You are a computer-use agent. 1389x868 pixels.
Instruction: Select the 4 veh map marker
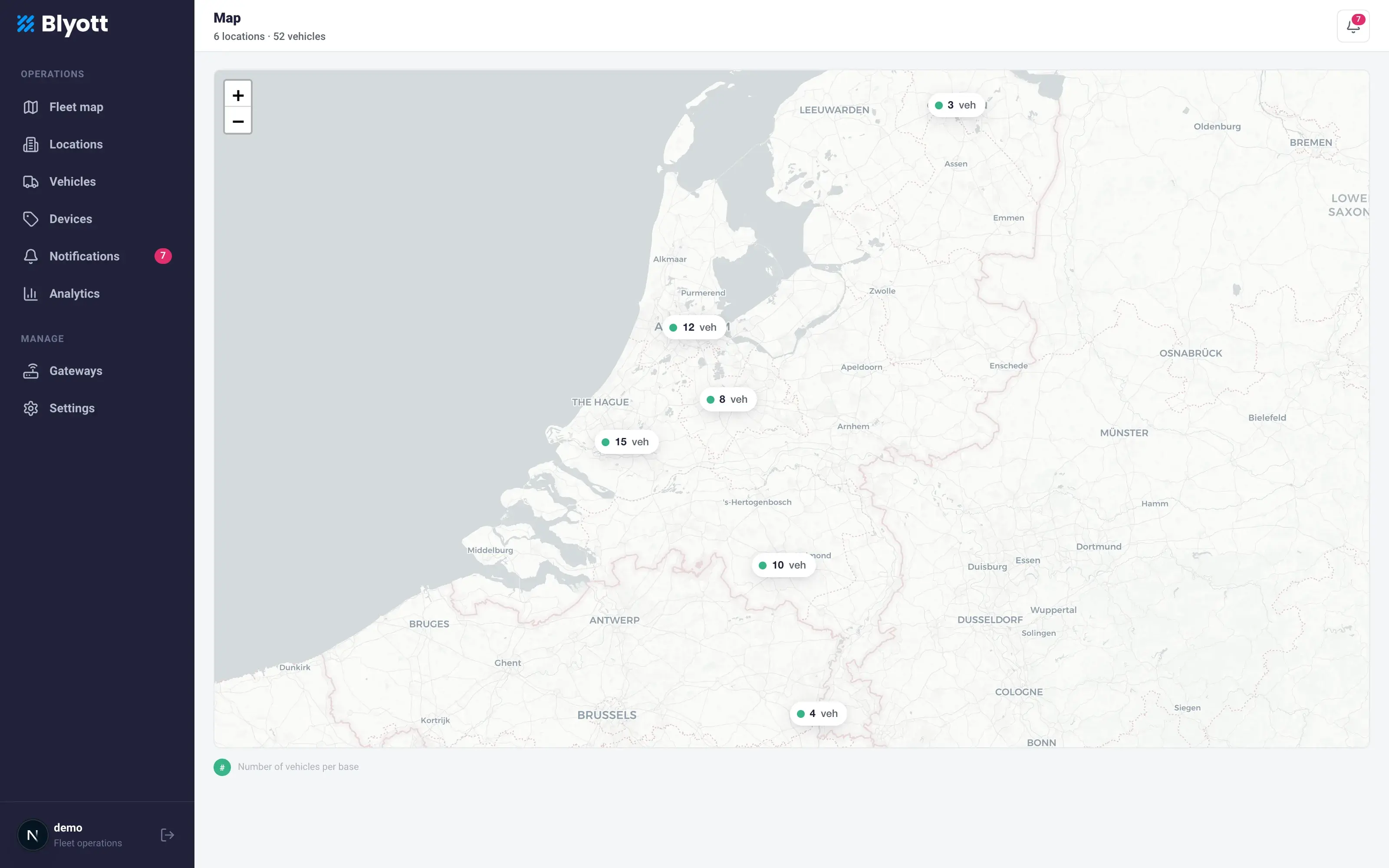tap(818, 713)
